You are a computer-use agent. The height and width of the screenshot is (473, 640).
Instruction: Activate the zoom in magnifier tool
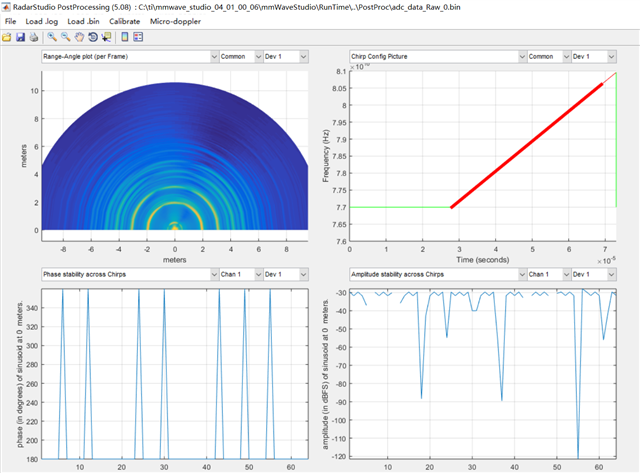pyautogui.click(x=52, y=37)
